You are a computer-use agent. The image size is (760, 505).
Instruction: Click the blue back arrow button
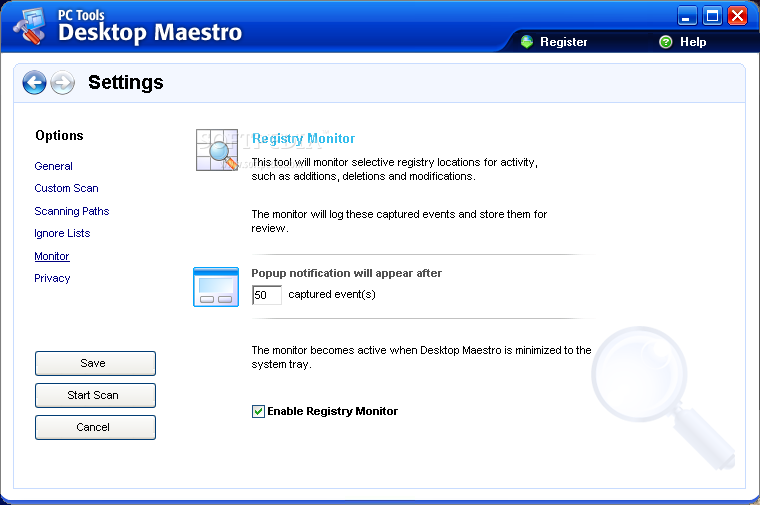click(34, 82)
